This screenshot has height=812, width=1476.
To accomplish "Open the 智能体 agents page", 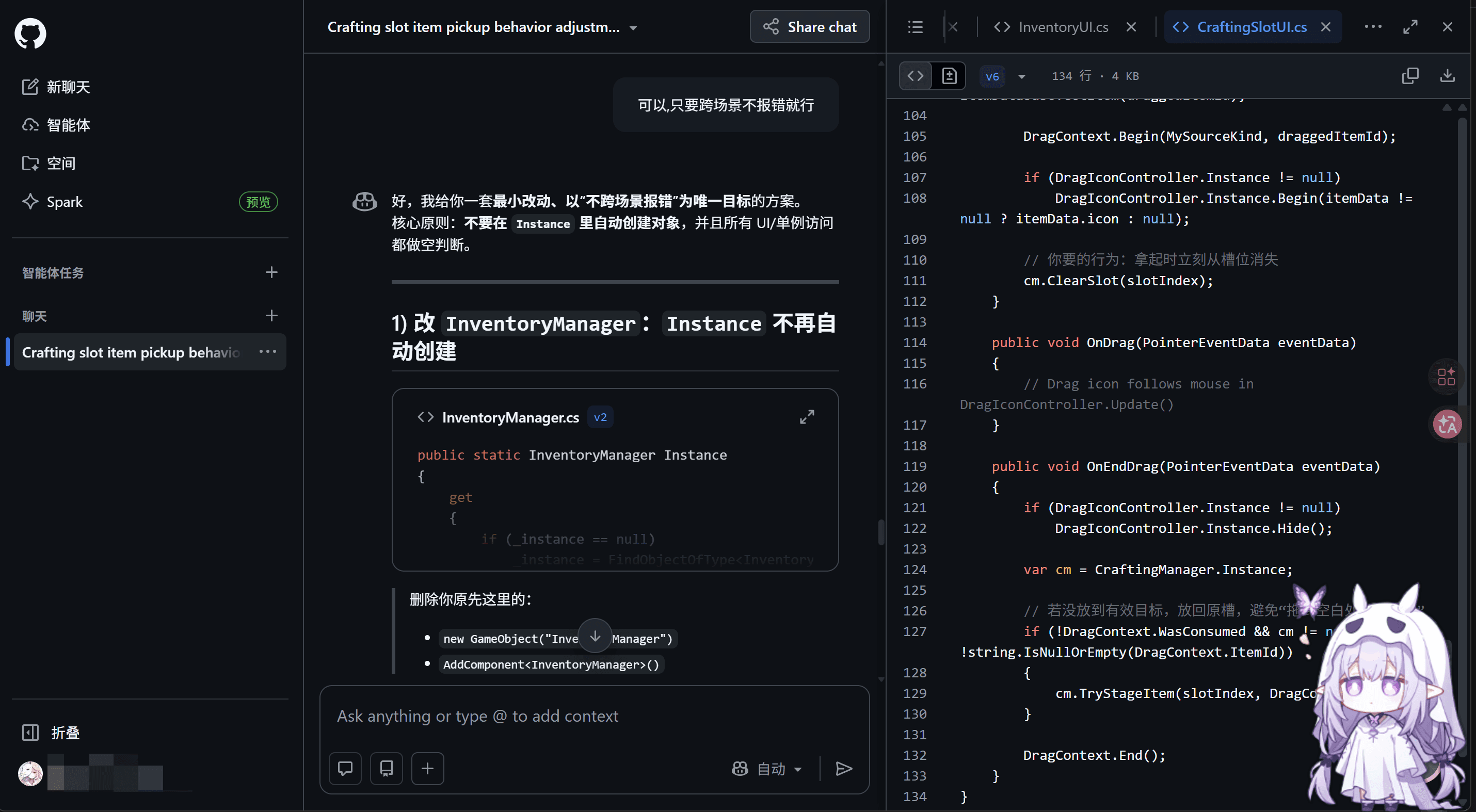I will pyautogui.click(x=56, y=125).
